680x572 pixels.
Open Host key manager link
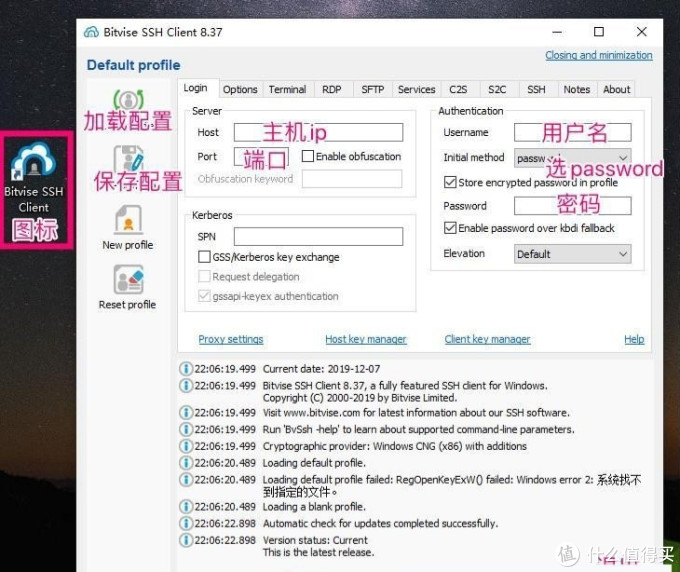tap(366, 339)
